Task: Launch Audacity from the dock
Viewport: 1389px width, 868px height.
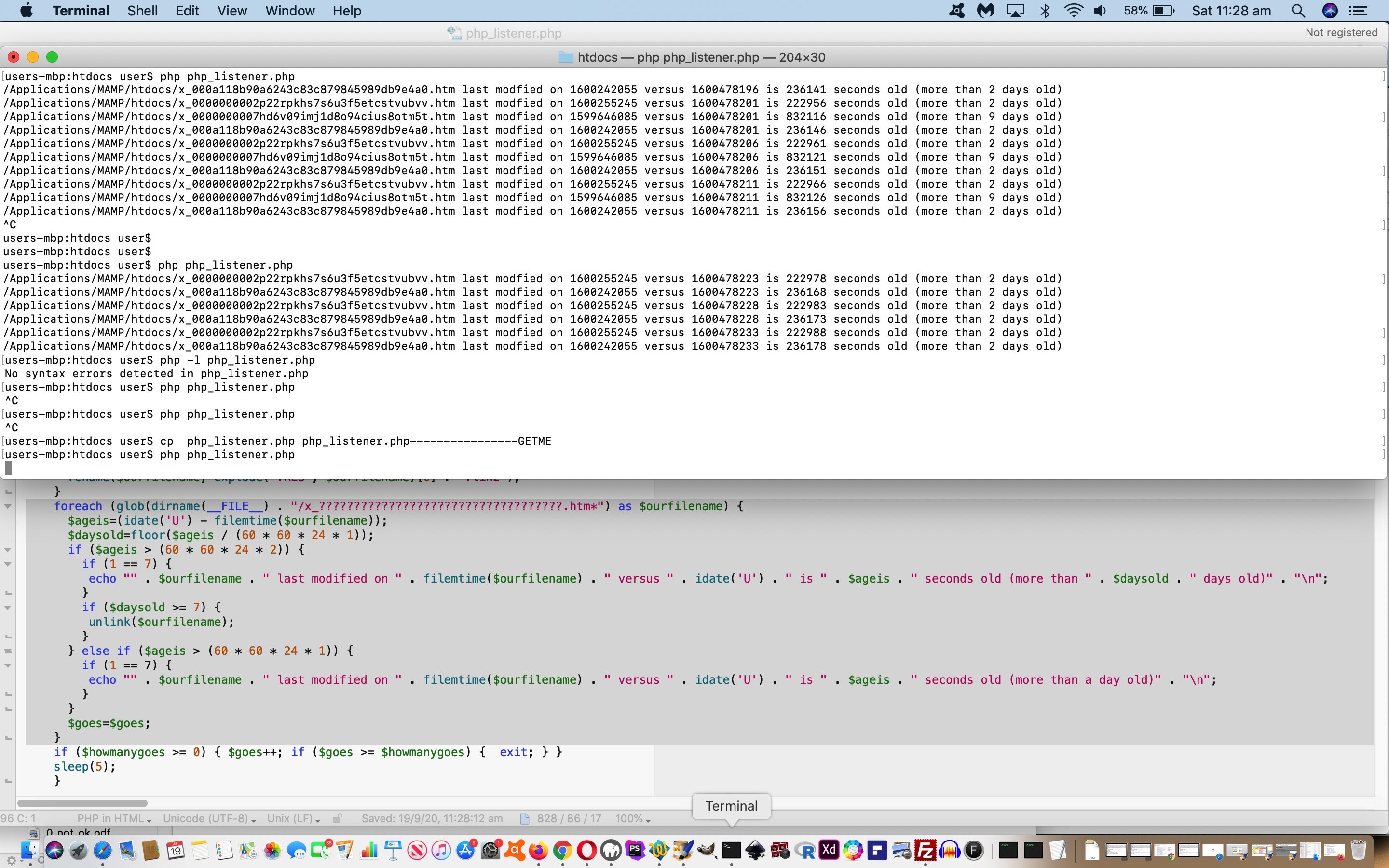Action: pyautogui.click(x=949, y=850)
